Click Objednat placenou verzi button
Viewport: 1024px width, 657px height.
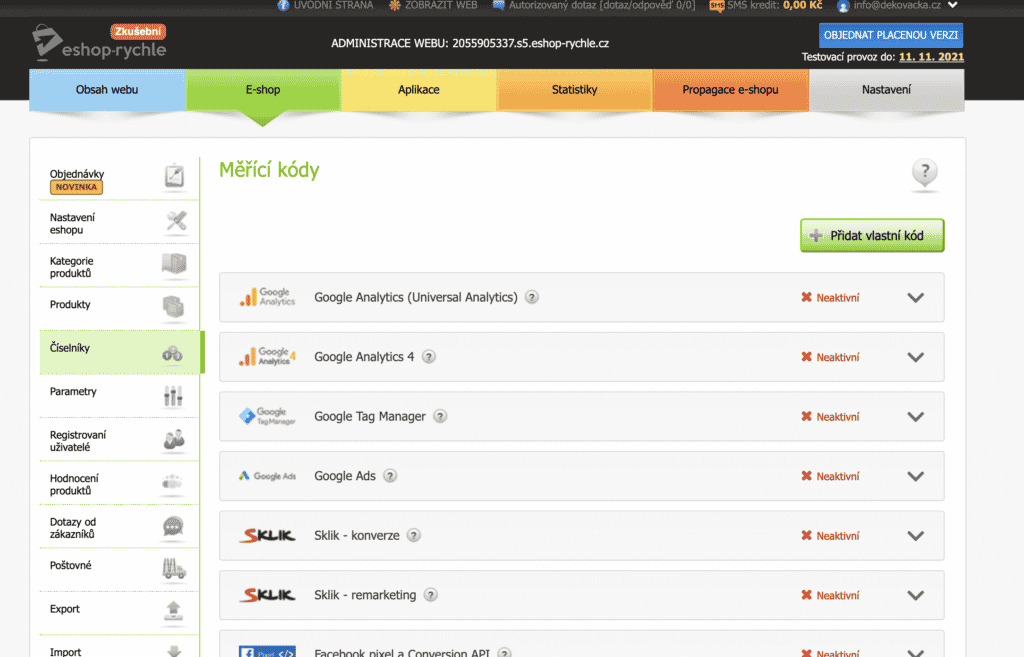[891, 35]
